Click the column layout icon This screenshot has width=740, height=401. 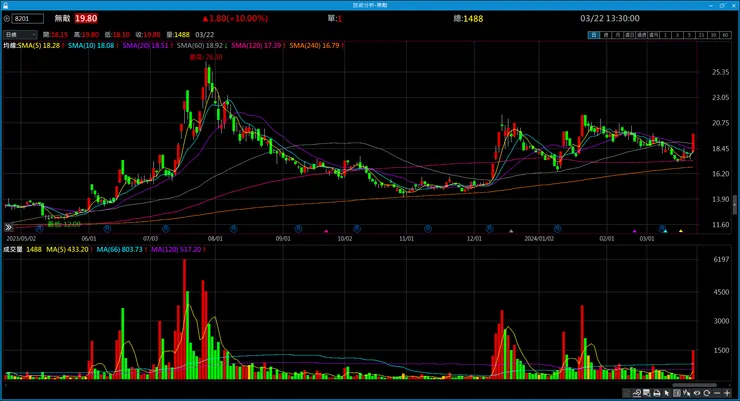tap(677, 393)
